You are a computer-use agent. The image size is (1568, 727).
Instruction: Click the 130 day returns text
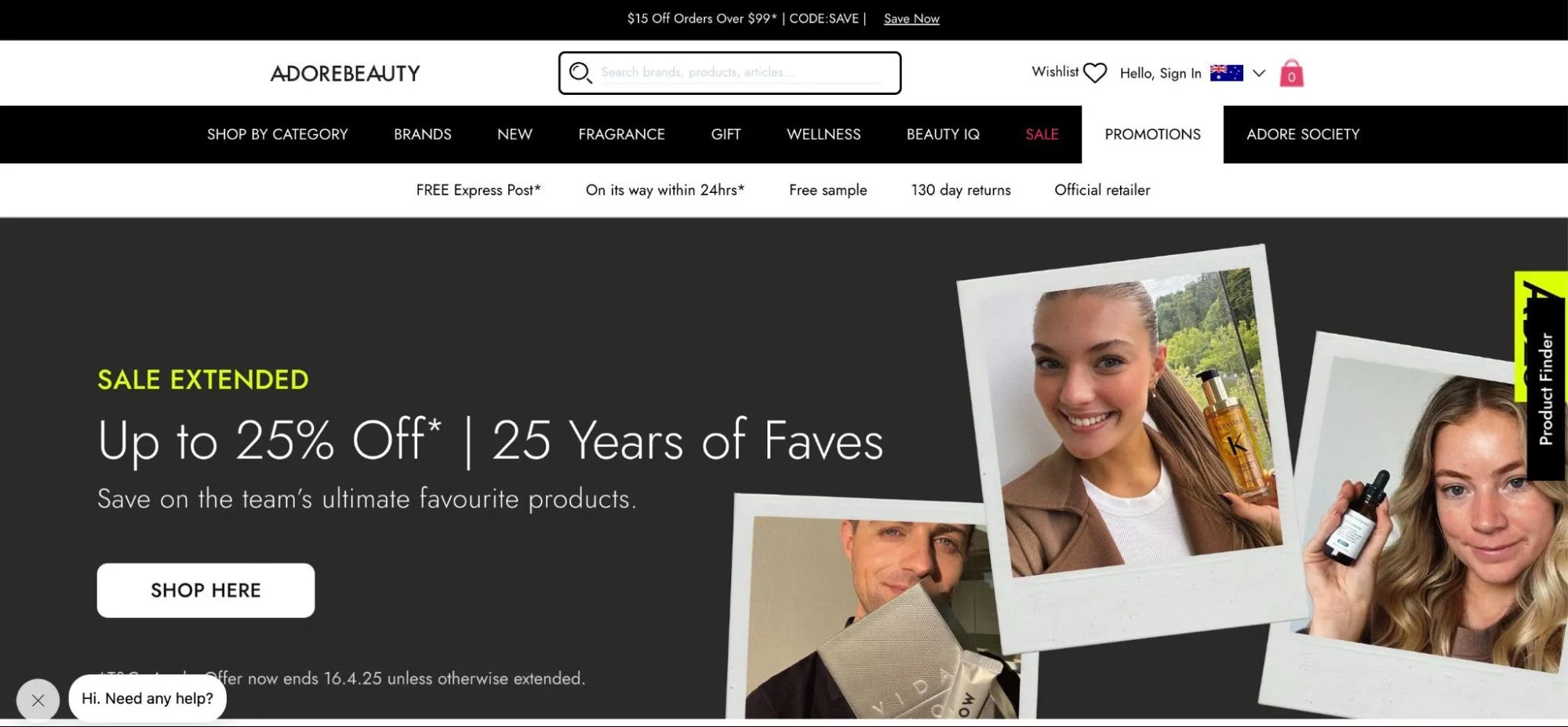(961, 190)
